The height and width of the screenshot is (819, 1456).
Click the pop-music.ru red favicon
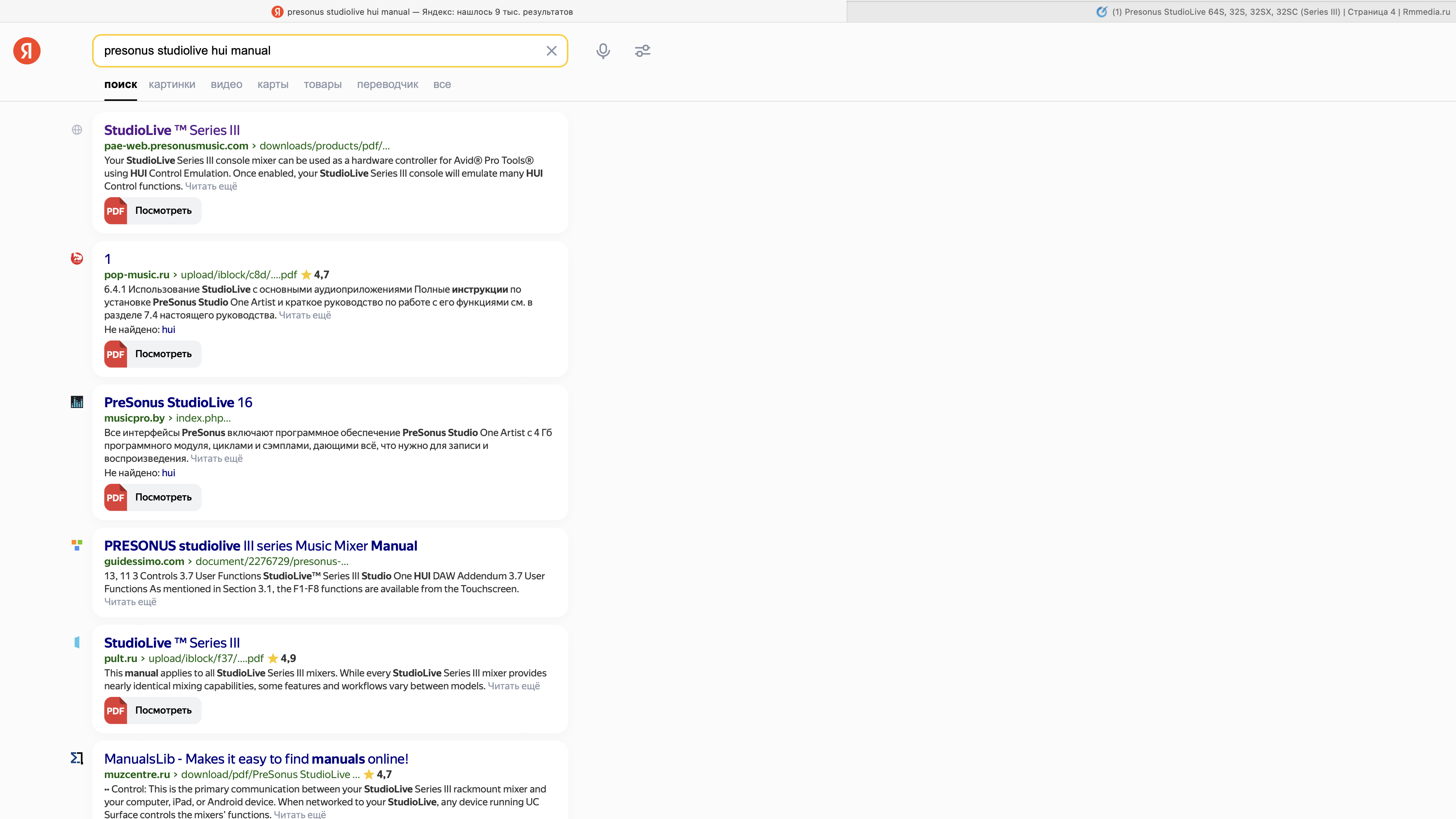(x=77, y=258)
